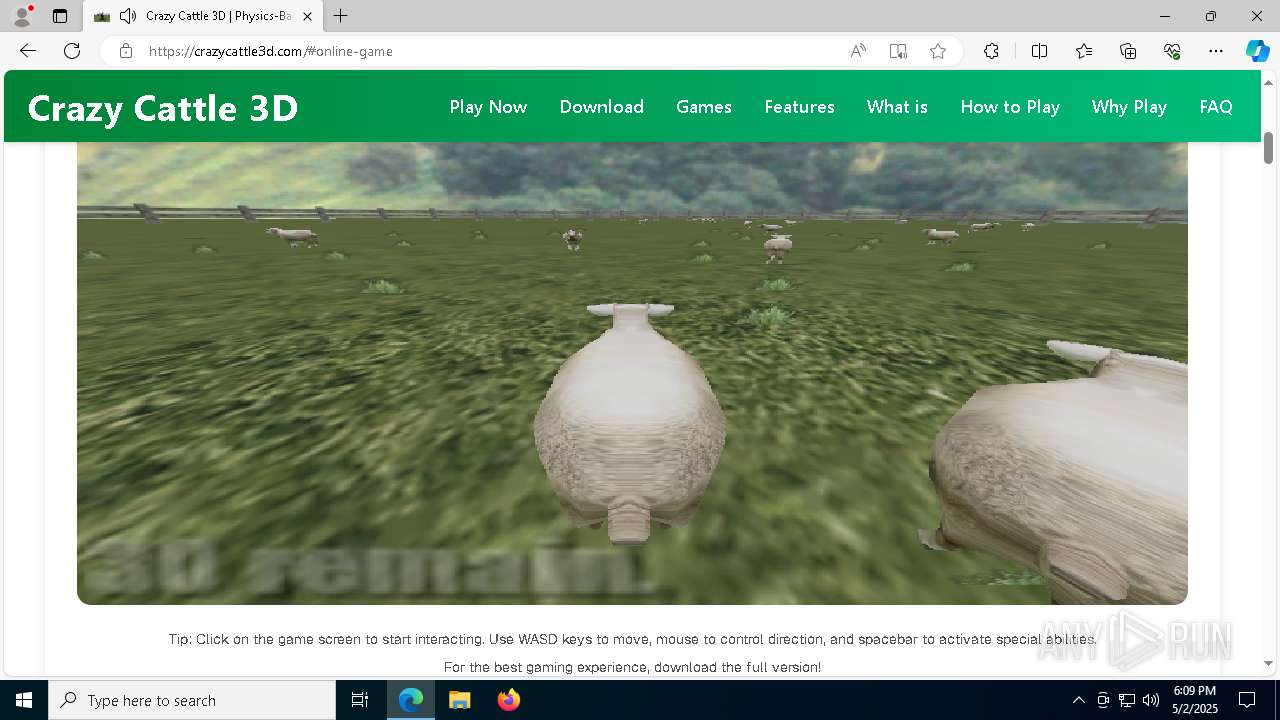Open the Play Now nav link
Screen dimensions: 1280x720
[x=488, y=107]
